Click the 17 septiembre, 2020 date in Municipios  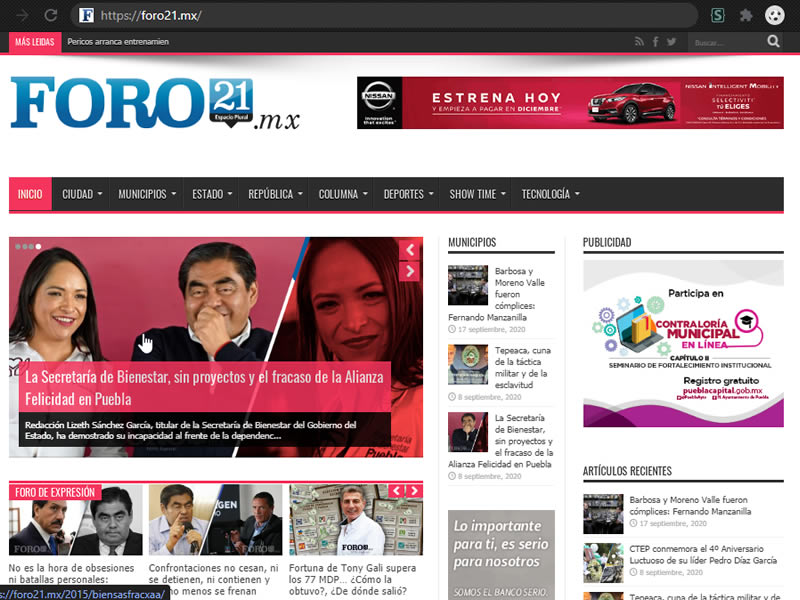[491, 330]
